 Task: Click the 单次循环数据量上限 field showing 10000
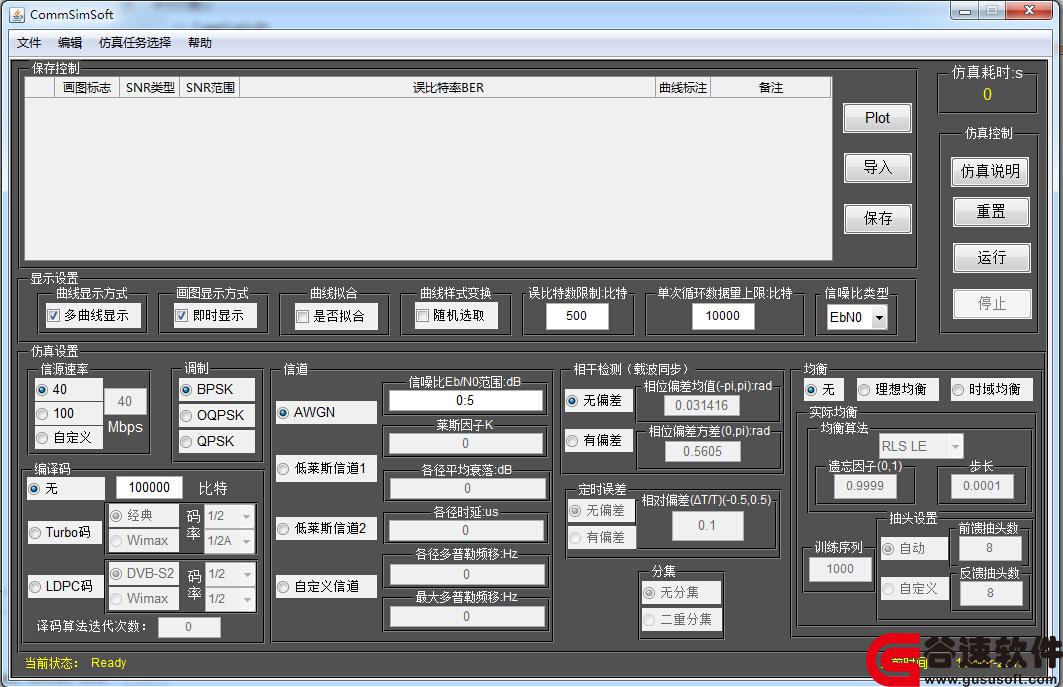pos(723,316)
